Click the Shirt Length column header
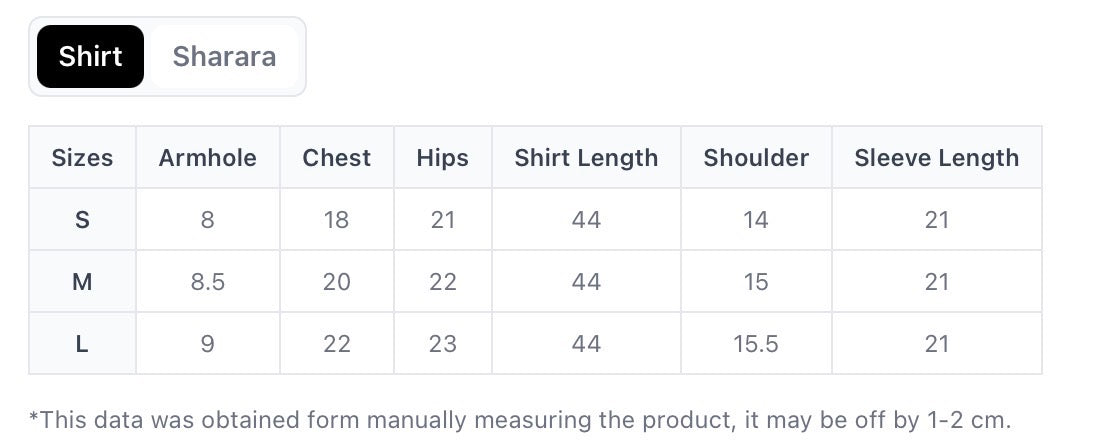This screenshot has height=445, width=1099. tap(586, 158)
